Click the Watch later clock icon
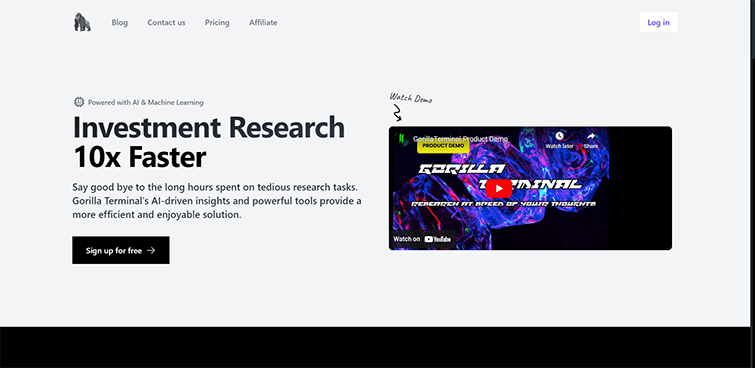The height and width of the screenshot is (368, 755). (559, 136)
